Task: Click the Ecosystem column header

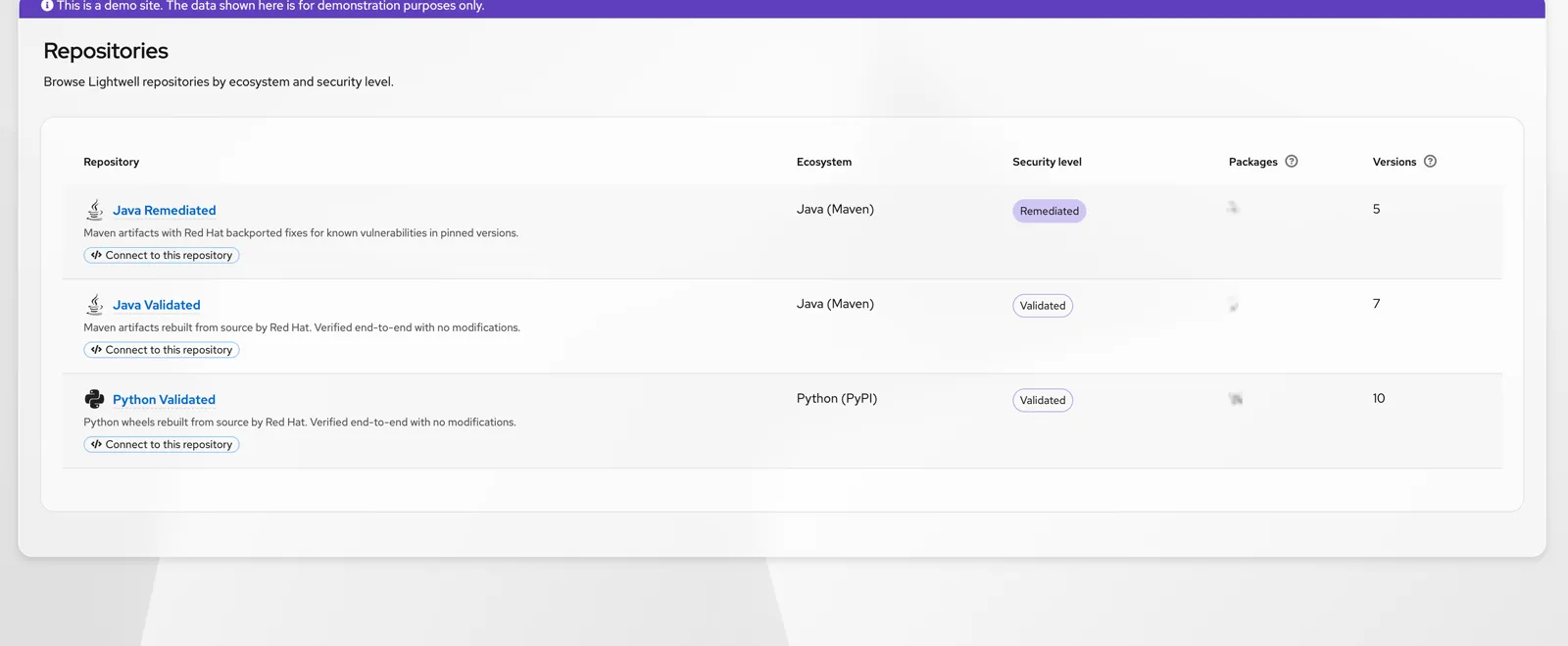Action: point(824,162)
